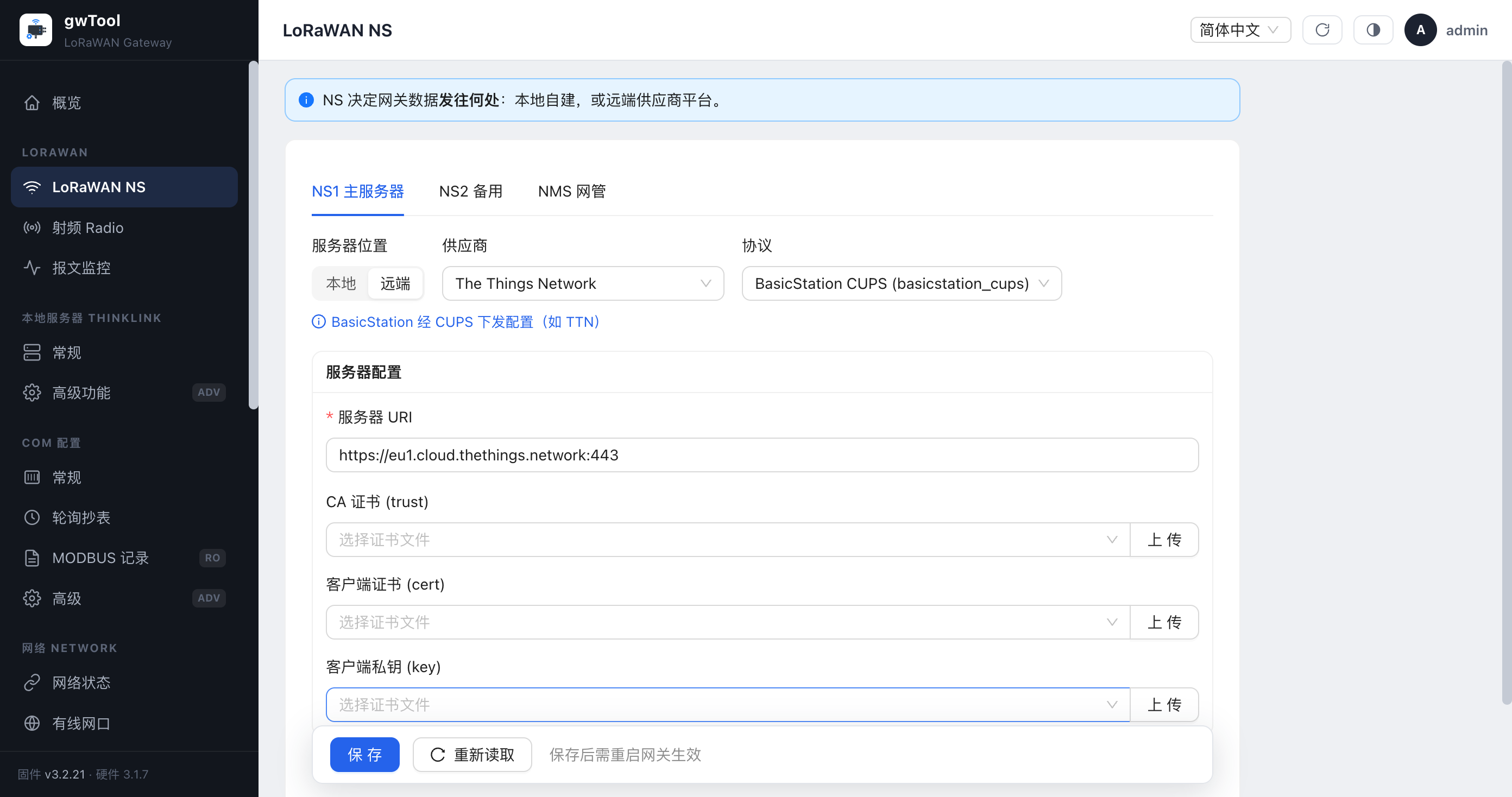
Task: Click the ADV badge on COM 高级
Action: click(209, 598)
